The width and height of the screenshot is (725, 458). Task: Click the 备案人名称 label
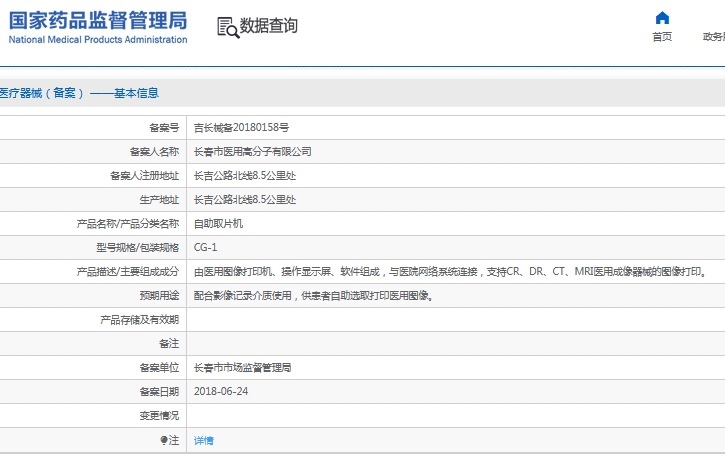(x=154, y=152)
